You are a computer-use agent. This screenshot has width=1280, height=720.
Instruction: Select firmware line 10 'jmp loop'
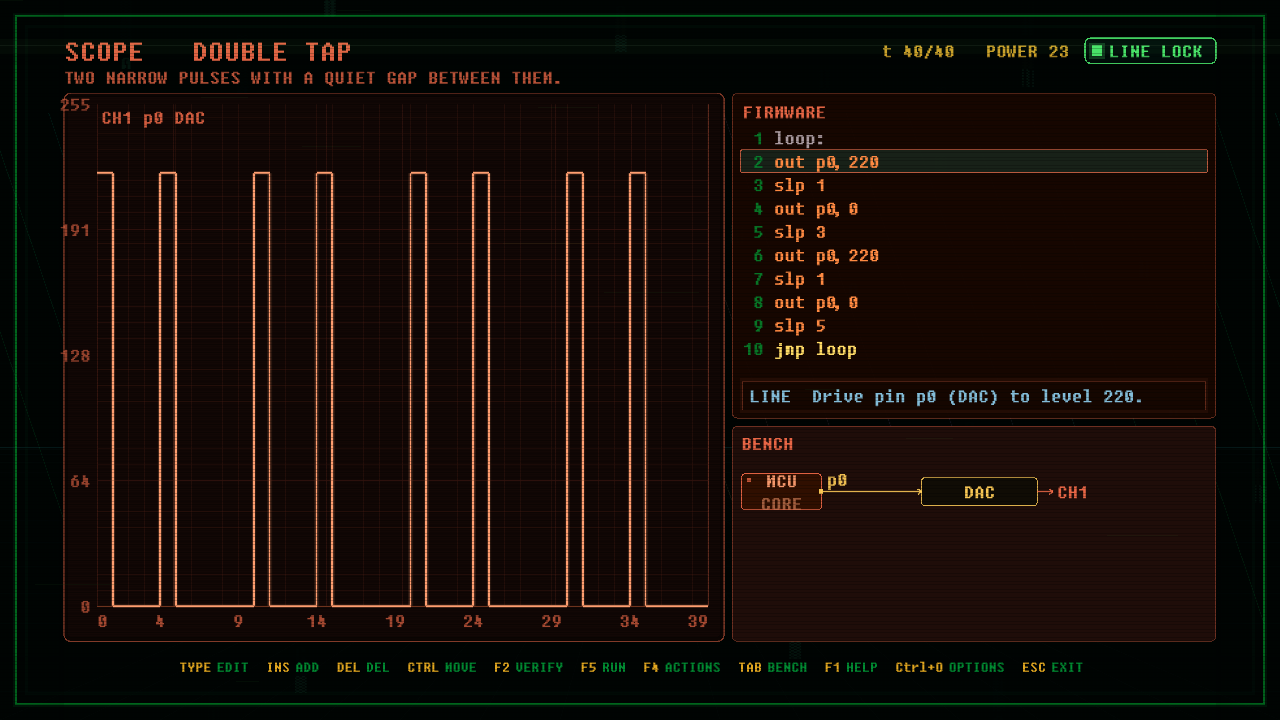point(974,350)
